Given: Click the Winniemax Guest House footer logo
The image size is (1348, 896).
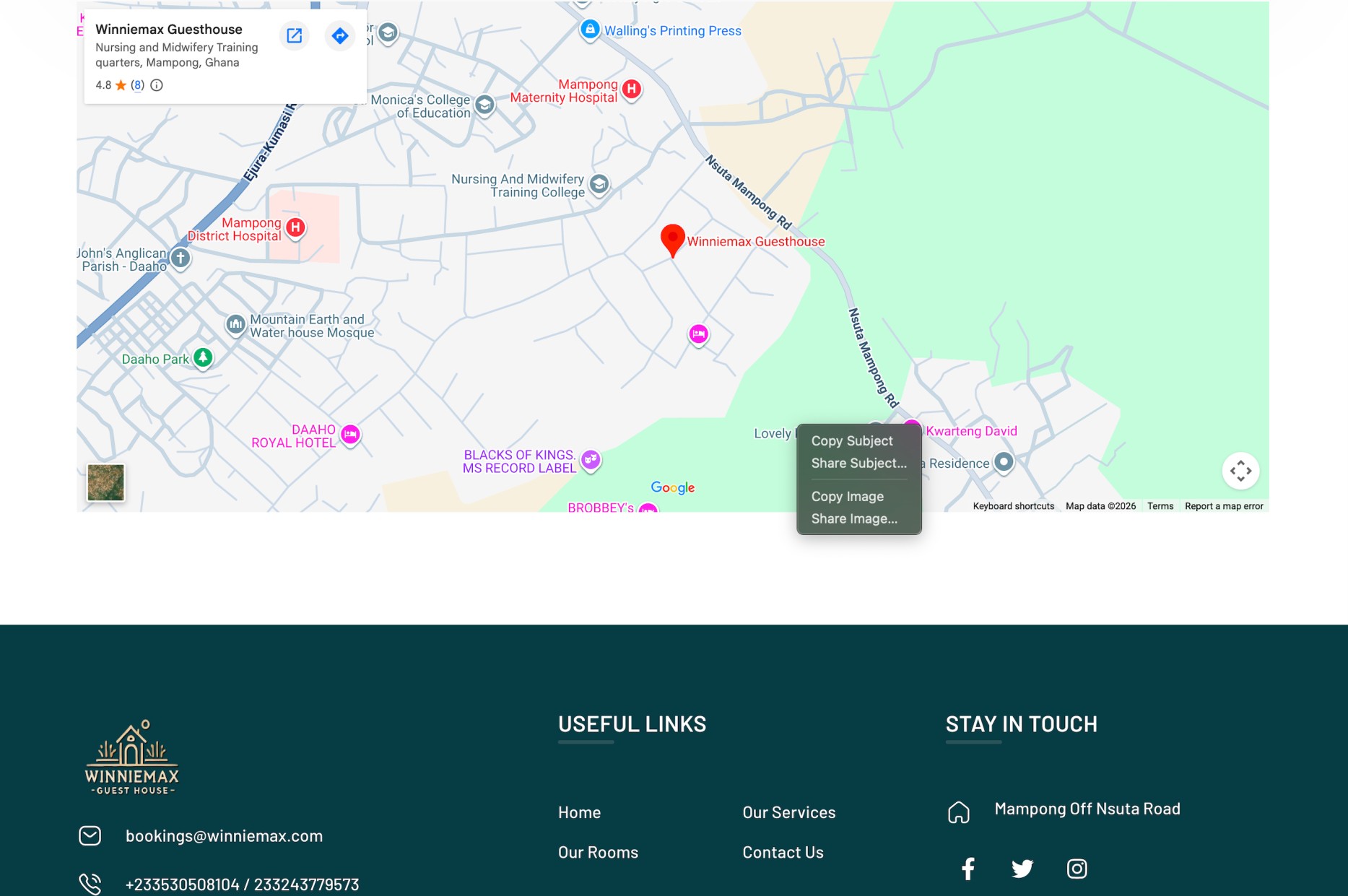Looking at the screenshot, I should (132, 757).
